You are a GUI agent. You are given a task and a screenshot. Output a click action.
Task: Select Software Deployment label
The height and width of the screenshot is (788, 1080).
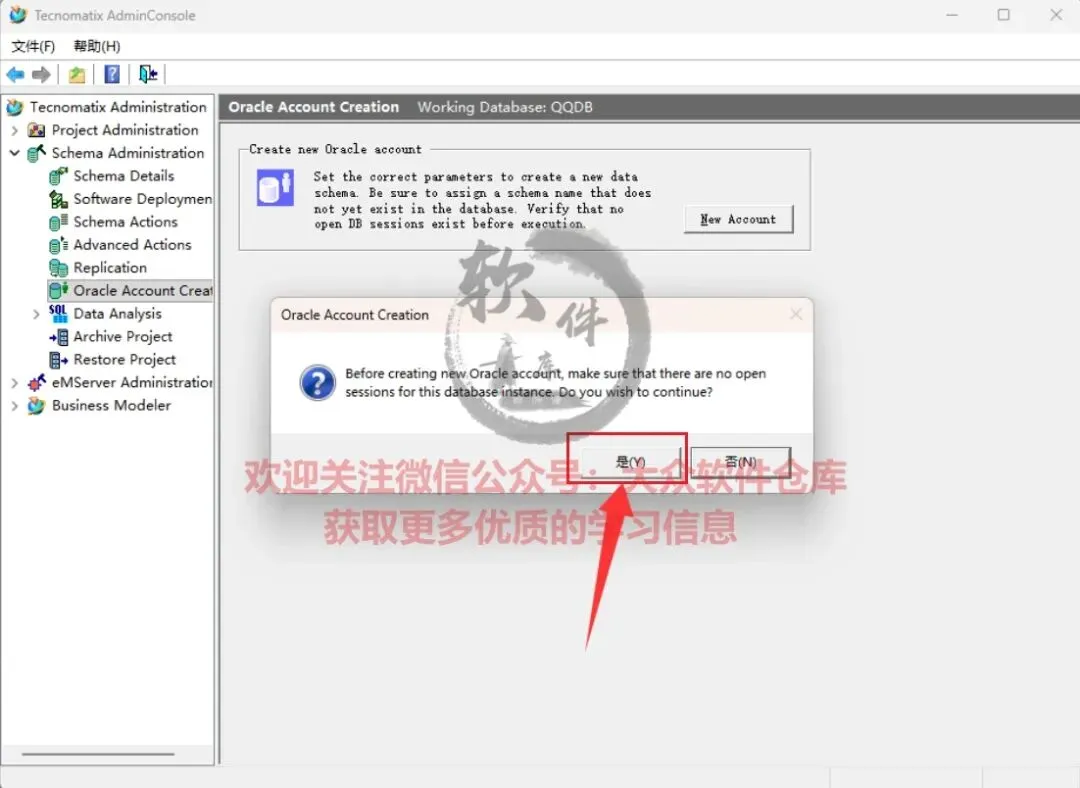[143, 199]
